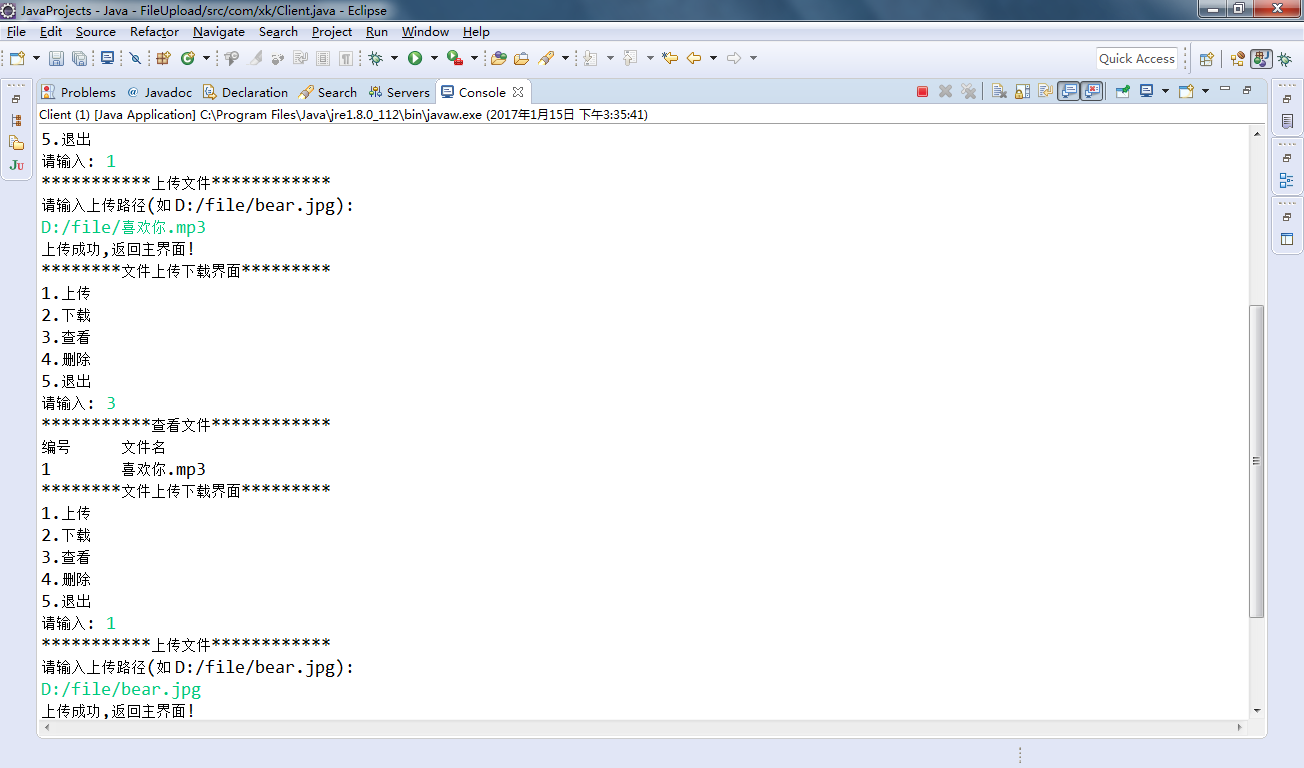Screen dimensions: 1304x768
Task: Open the Help menu
Action: [x=476, y=32]
